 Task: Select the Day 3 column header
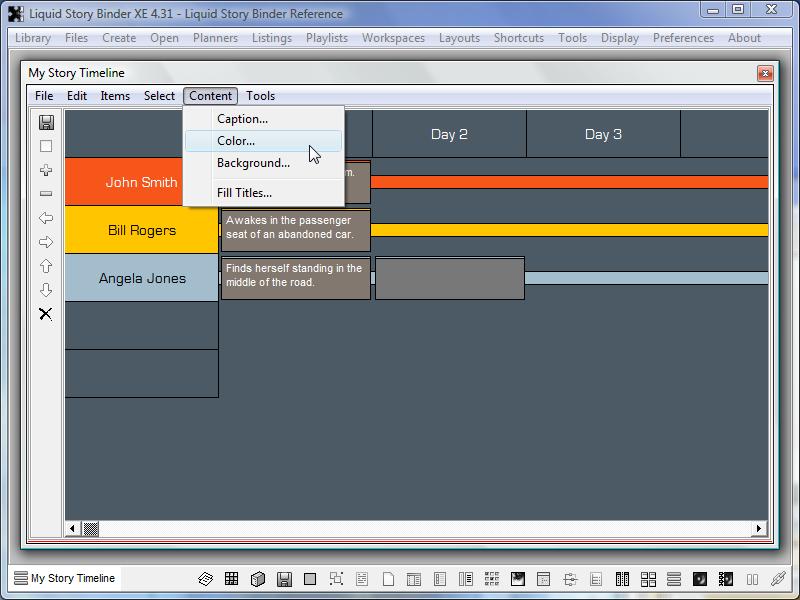[x=603, y=134]
